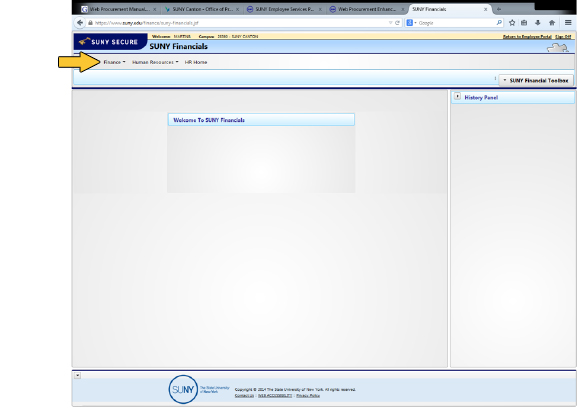Click the copyright notice text in footer
Image resolution: width=580 pixels, height=410 pixels.
coord(295,390)
